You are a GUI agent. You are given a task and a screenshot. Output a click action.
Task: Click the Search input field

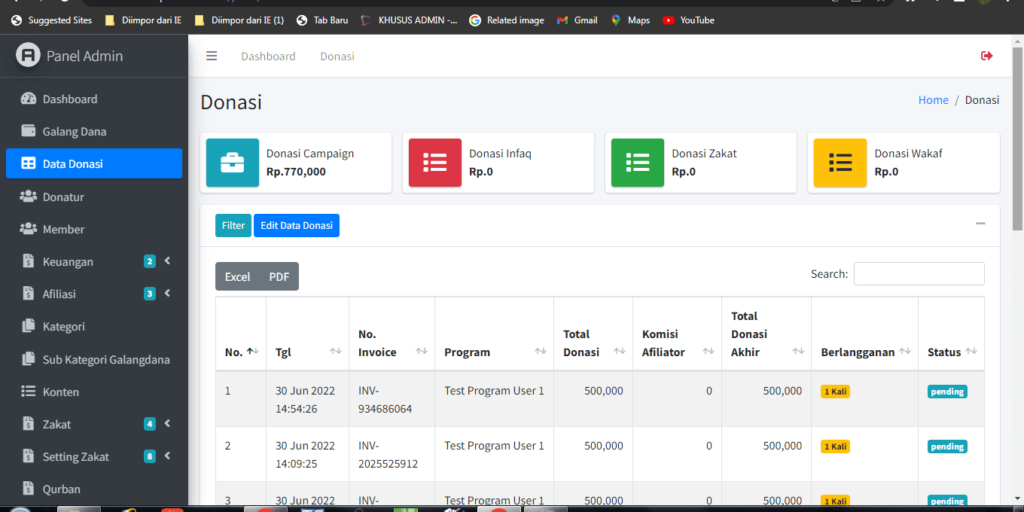918,274
